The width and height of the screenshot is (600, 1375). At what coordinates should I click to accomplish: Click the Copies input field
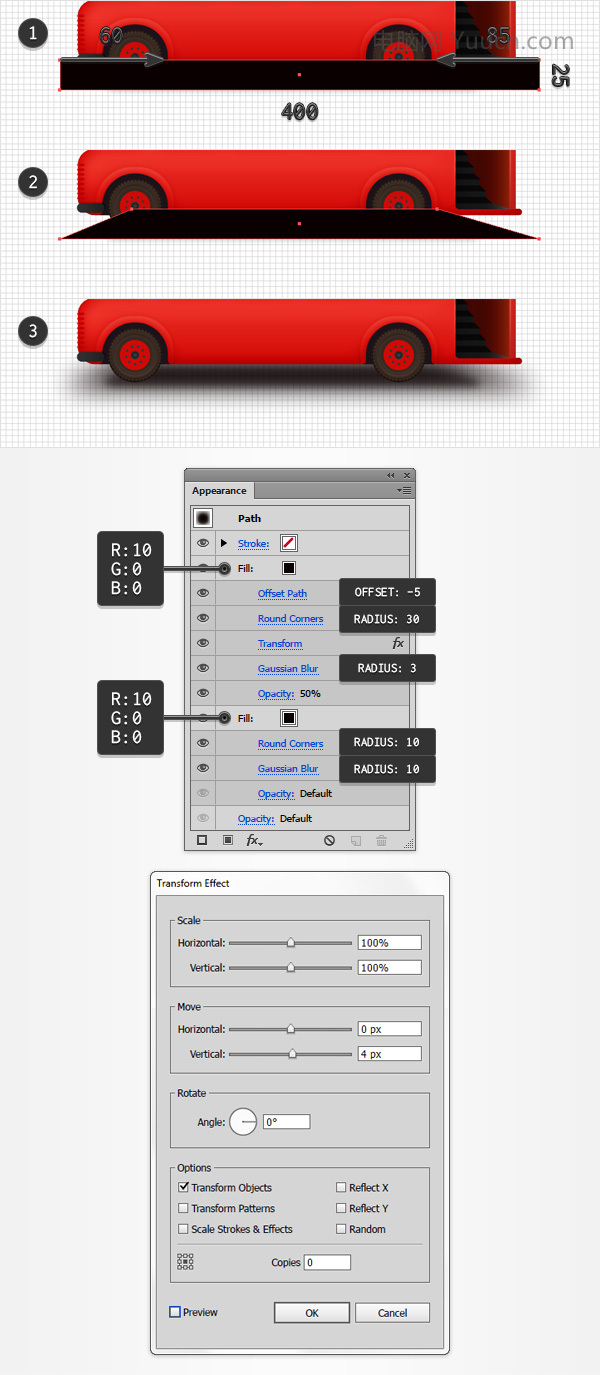328,1262
